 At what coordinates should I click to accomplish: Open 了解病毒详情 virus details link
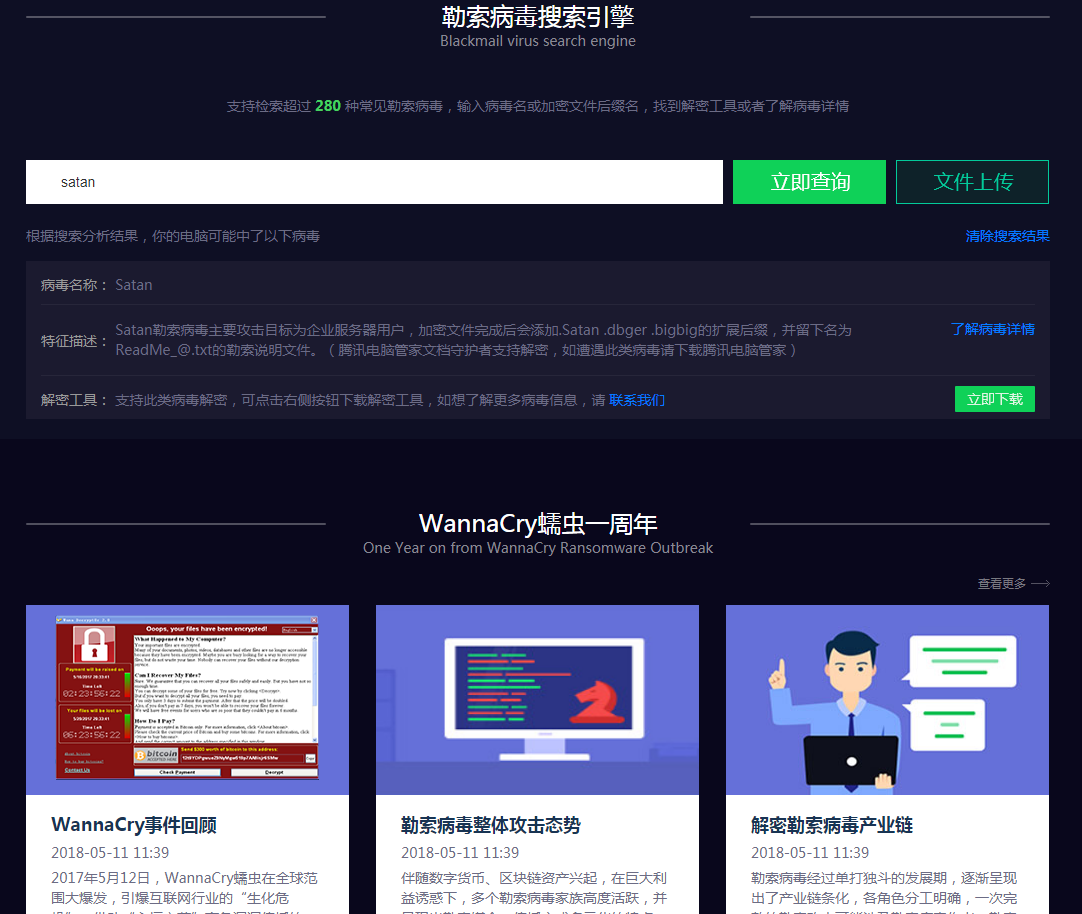pos(993,329)
